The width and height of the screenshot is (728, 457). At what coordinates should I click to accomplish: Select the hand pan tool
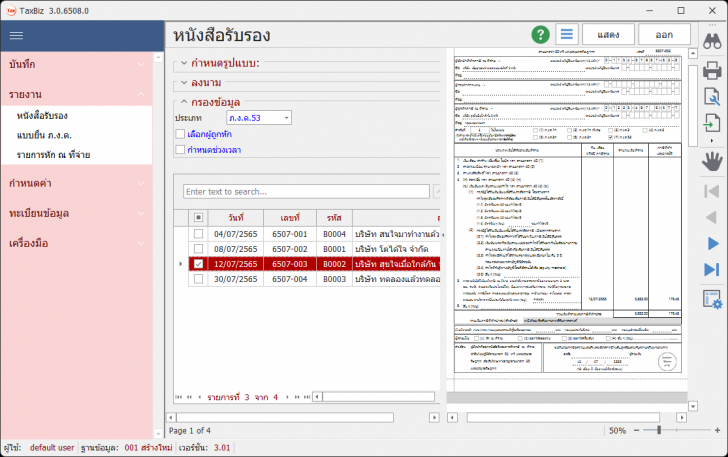(x=712, y=162)
